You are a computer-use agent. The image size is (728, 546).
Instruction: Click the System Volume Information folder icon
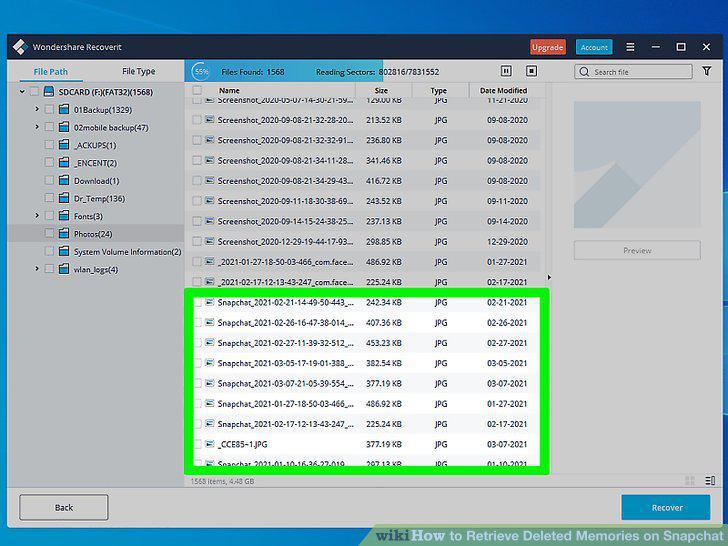(x=64, y=251)
